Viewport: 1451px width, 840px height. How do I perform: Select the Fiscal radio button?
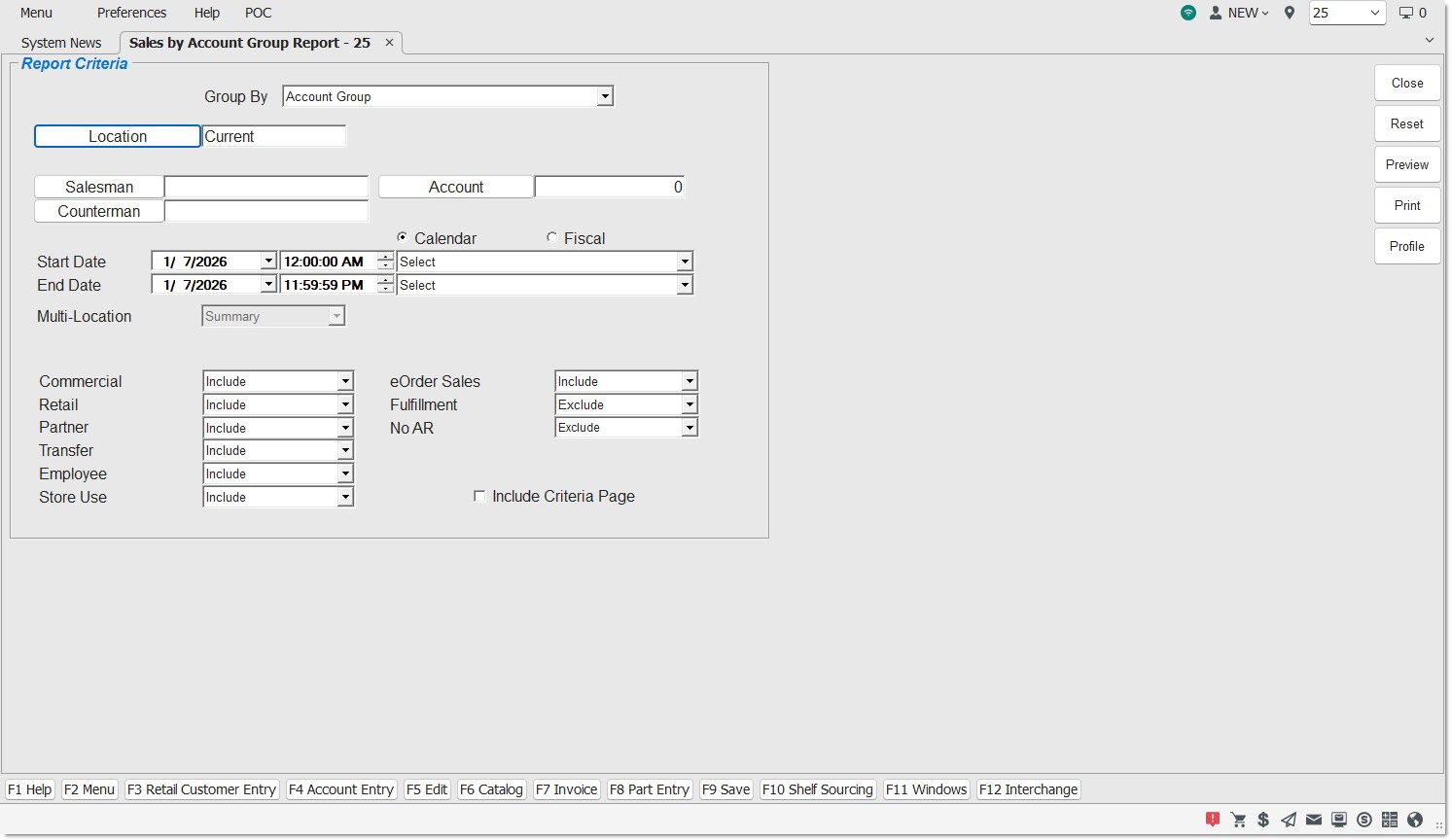click(552, 238)
